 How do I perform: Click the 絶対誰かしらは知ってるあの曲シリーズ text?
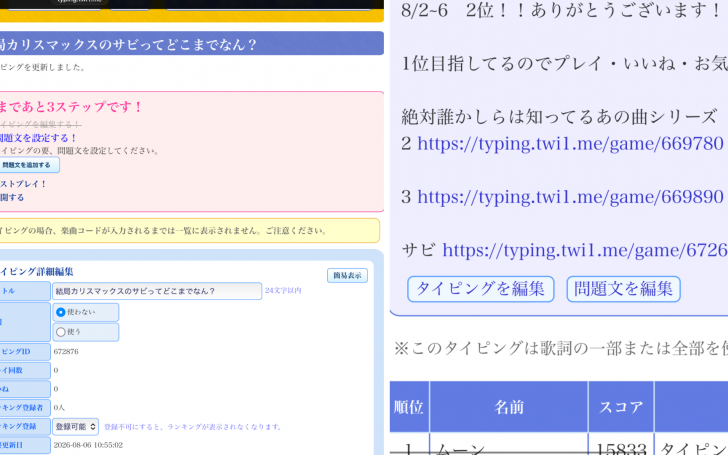coord(559,117)
